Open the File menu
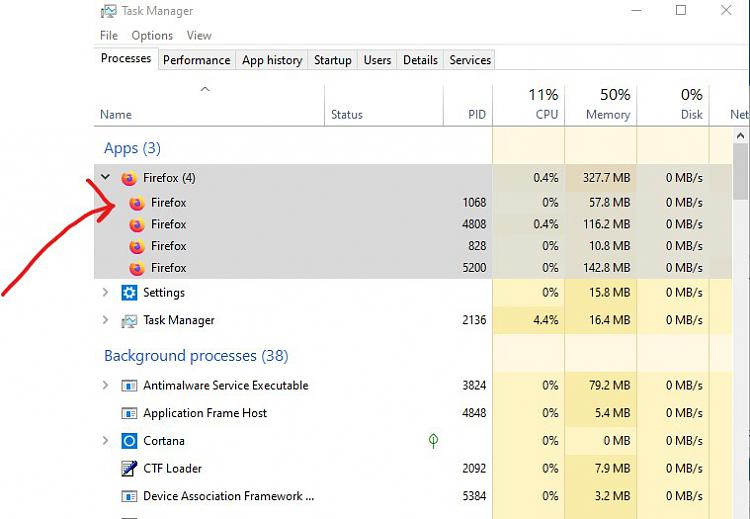The image size is (750, 519). [109, 35]
